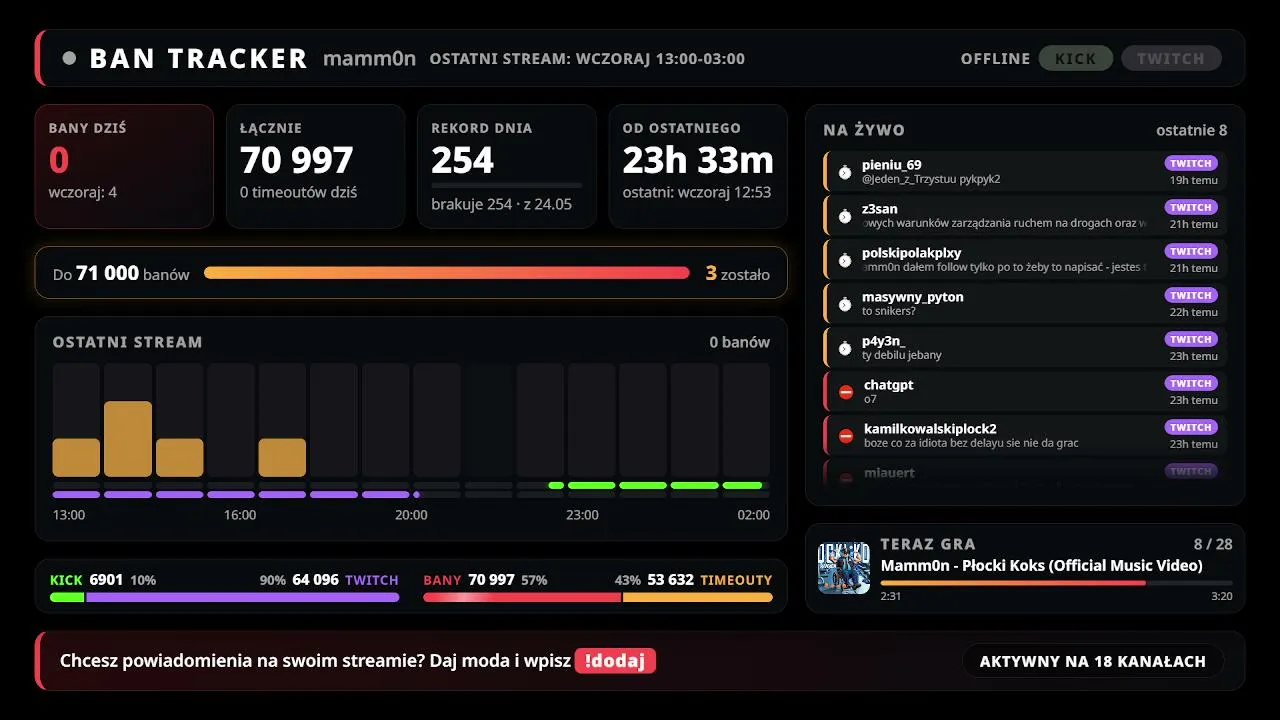
Task: Toggle the TWITCH platform pill in header
Action: [x=1171, y=58]
